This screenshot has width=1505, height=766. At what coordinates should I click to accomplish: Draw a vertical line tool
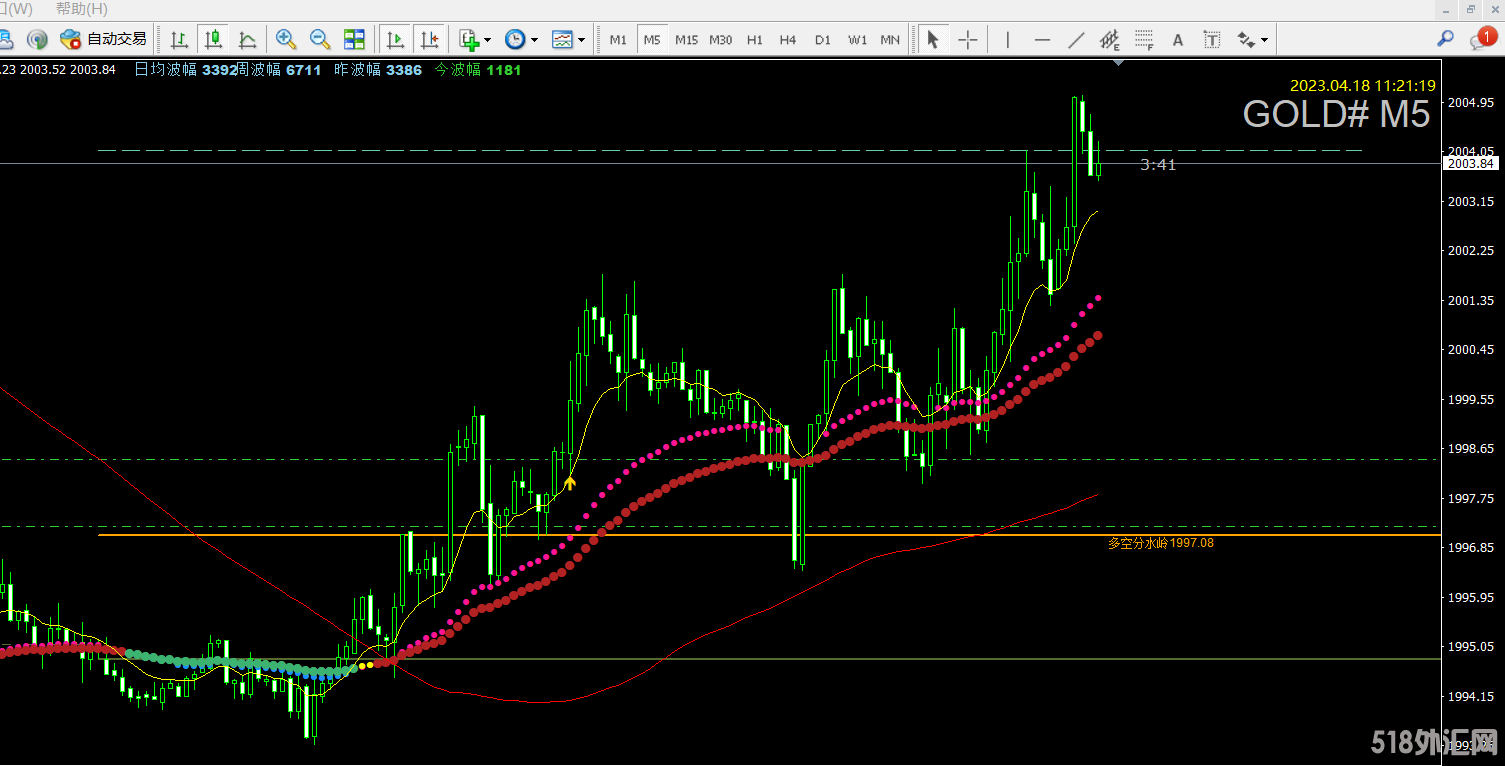point(1008,40)
